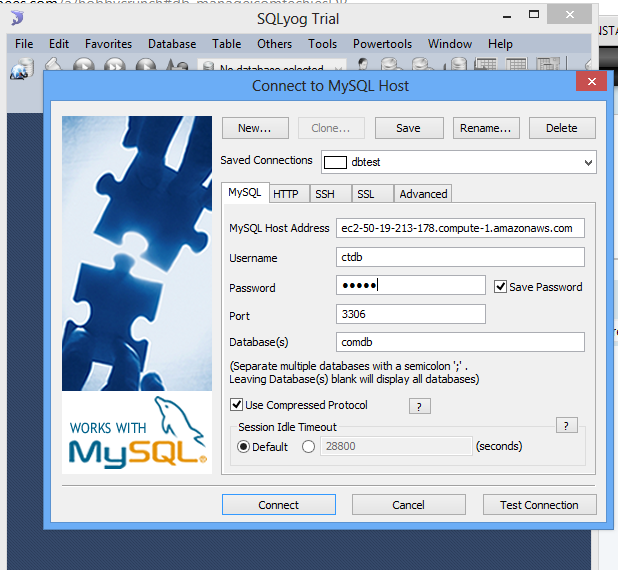Click the SQLyog dolphin logo in title bar
Screen dimensions: 618x570
click(x=17, y=18)
